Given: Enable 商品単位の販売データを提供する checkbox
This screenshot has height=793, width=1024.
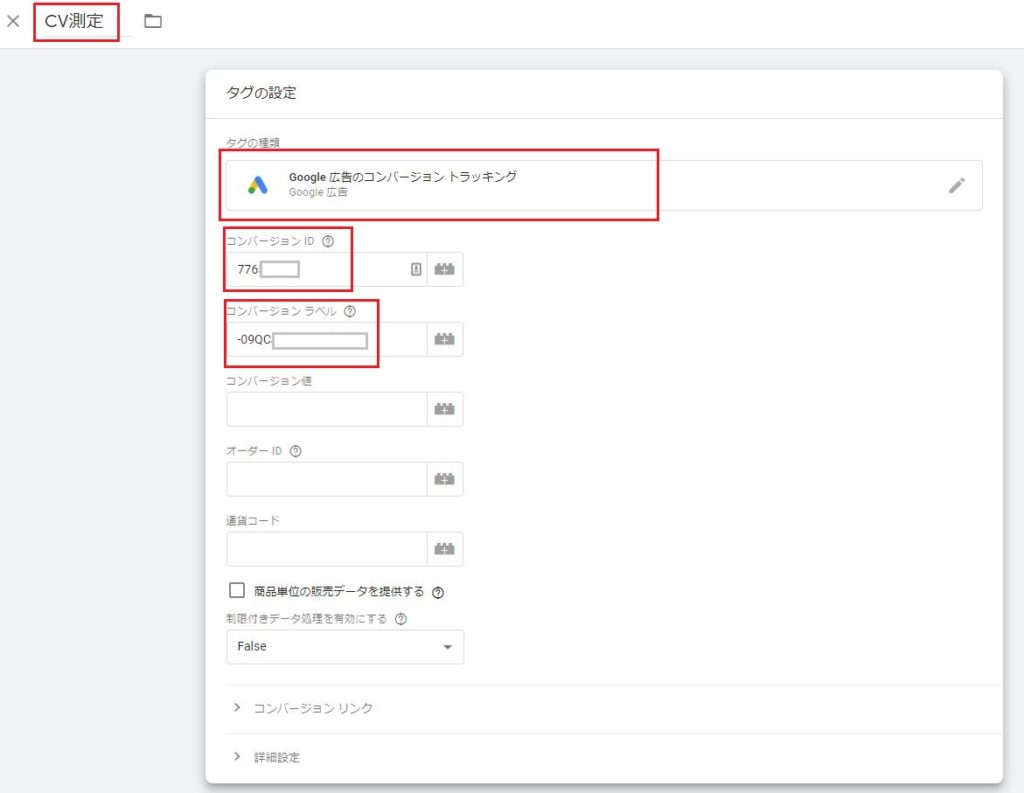Looking at the screenshot, I should 237,590.
